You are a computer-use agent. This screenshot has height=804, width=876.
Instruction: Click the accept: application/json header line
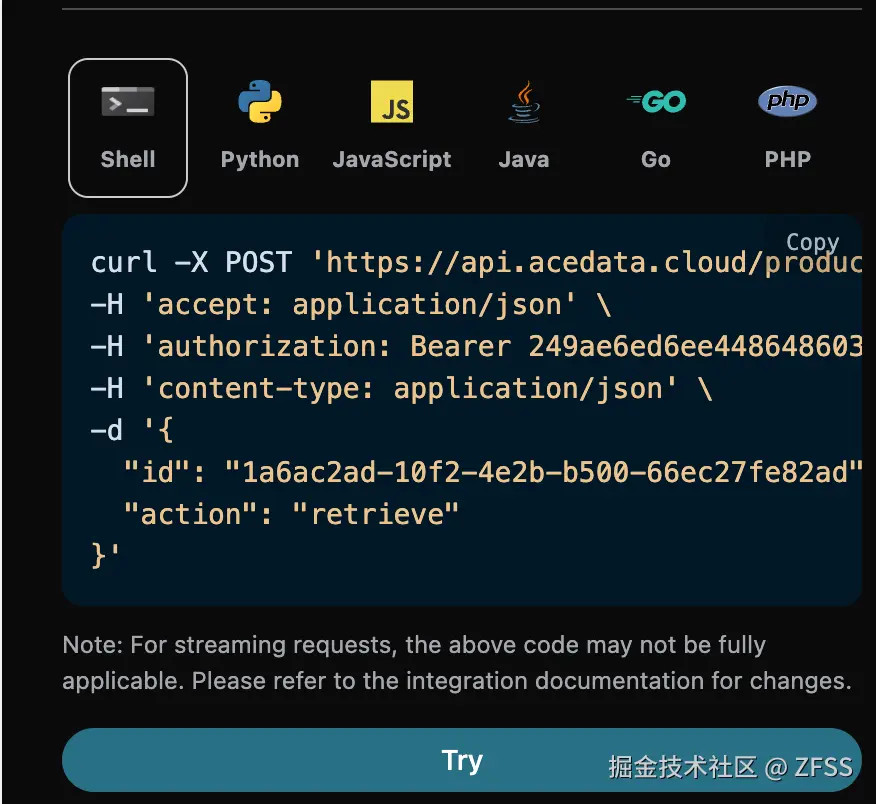(351, 305)
